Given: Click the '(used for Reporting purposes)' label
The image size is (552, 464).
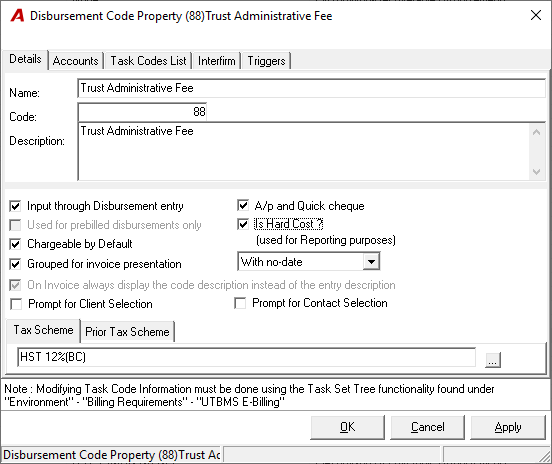Looking at the screenshot, I should pos(326,240).
